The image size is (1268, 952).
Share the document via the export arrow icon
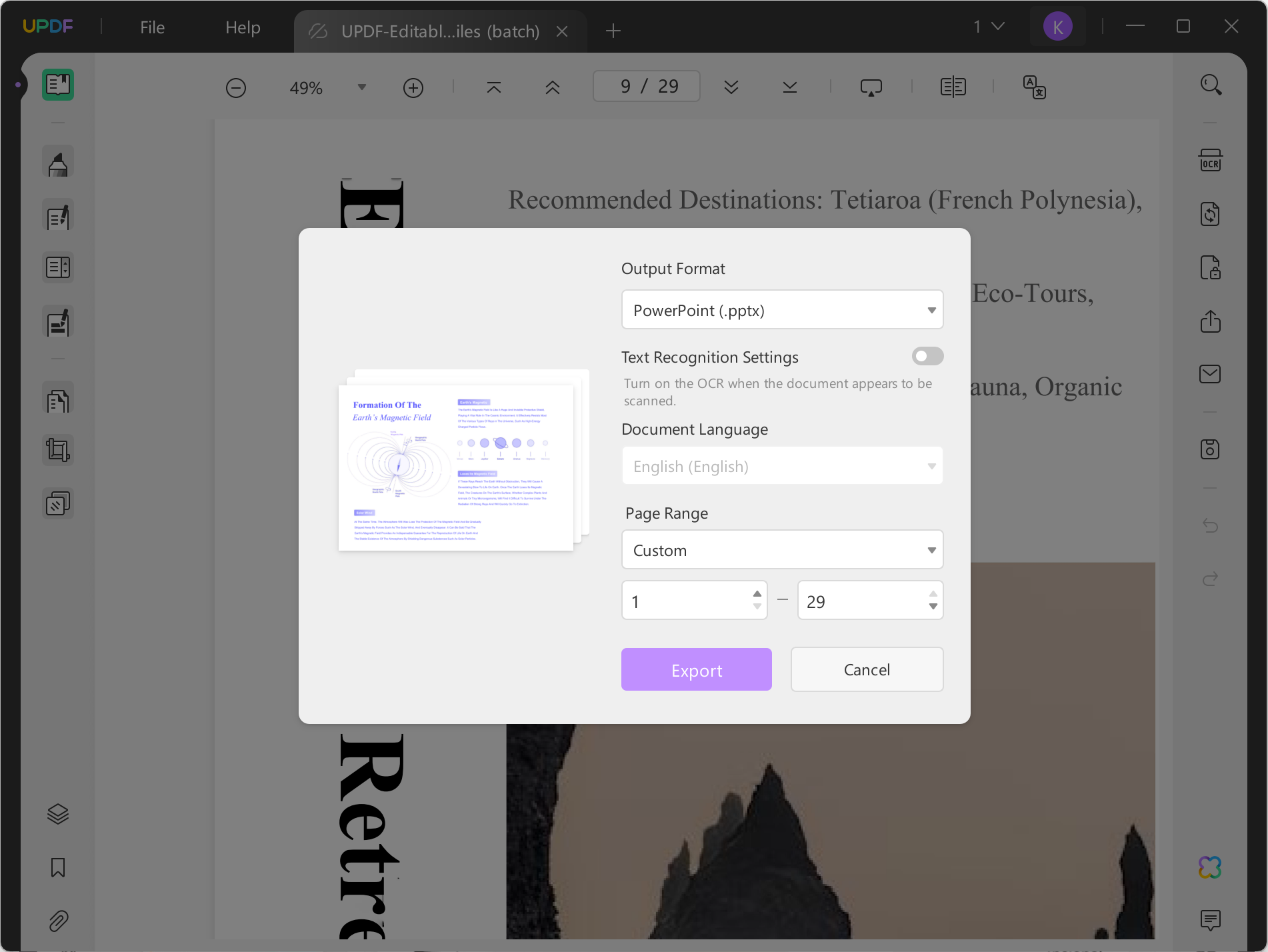(1211, 322)
